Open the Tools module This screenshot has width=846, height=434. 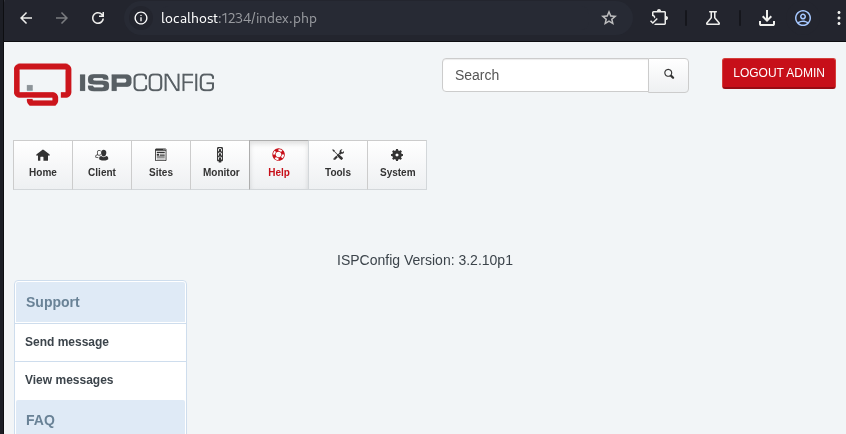point(338,164)
